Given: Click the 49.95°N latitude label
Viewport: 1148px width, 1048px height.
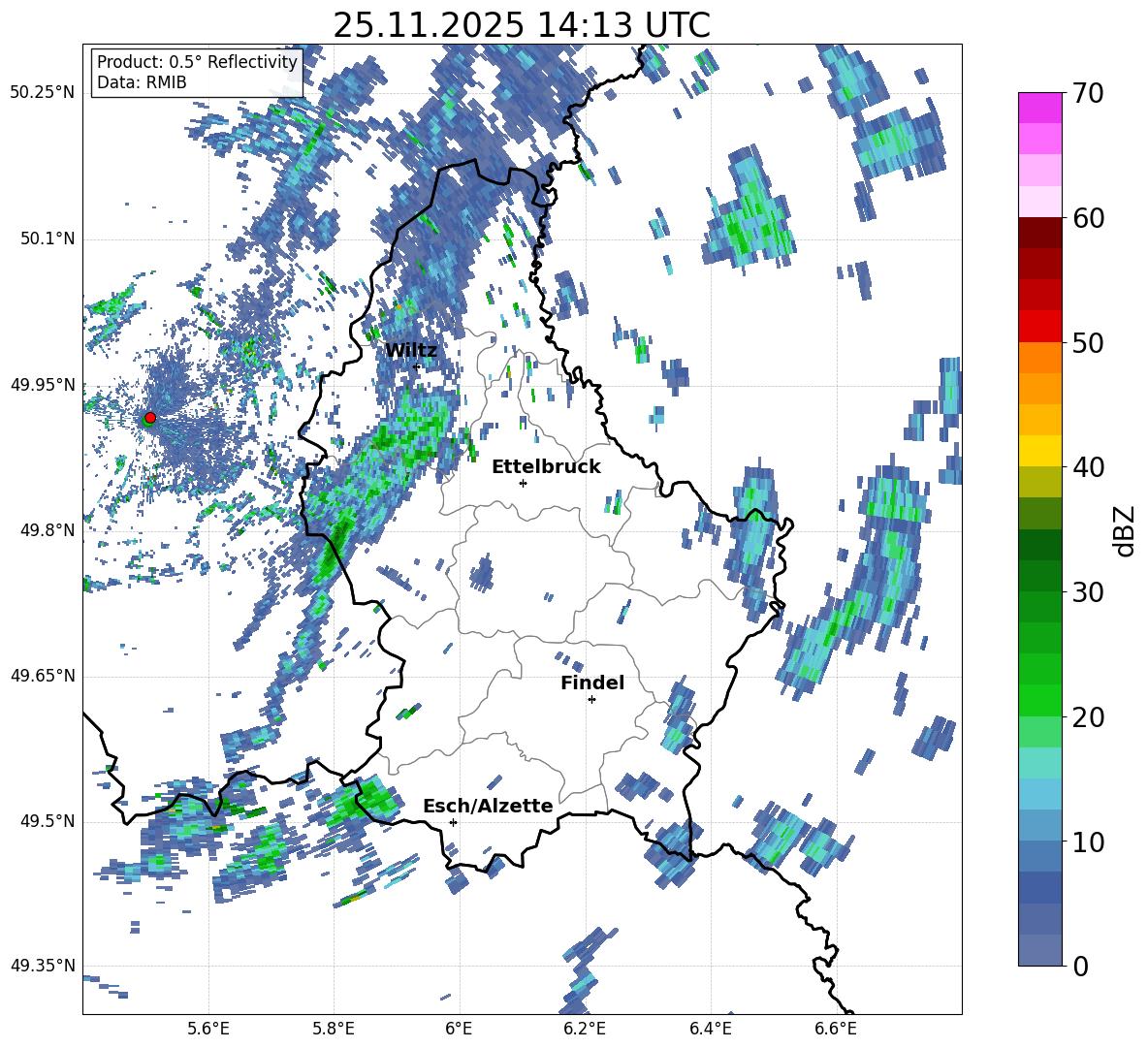Looking at the screenshot, I should tap(43, 384).
